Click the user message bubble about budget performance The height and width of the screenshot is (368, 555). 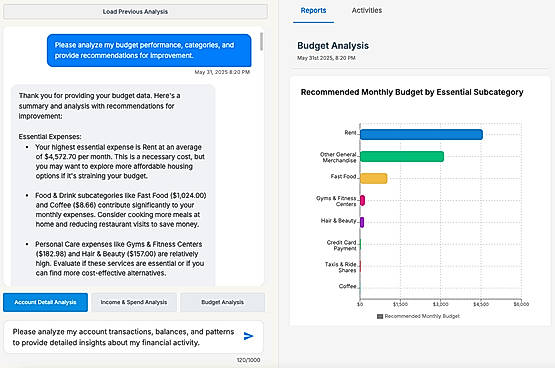click(149, 50)
